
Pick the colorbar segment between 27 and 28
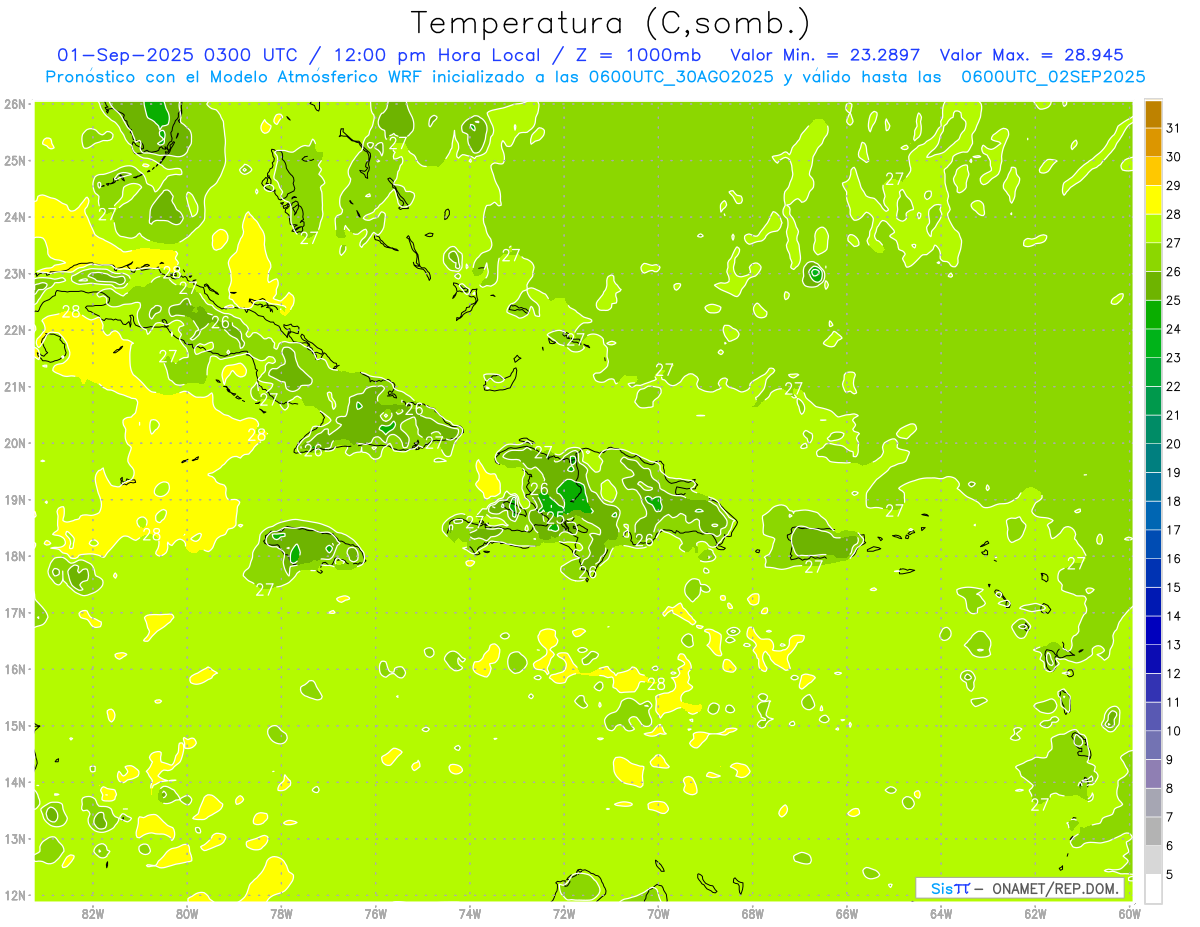pyautogui.click(x=1153, y=228)
